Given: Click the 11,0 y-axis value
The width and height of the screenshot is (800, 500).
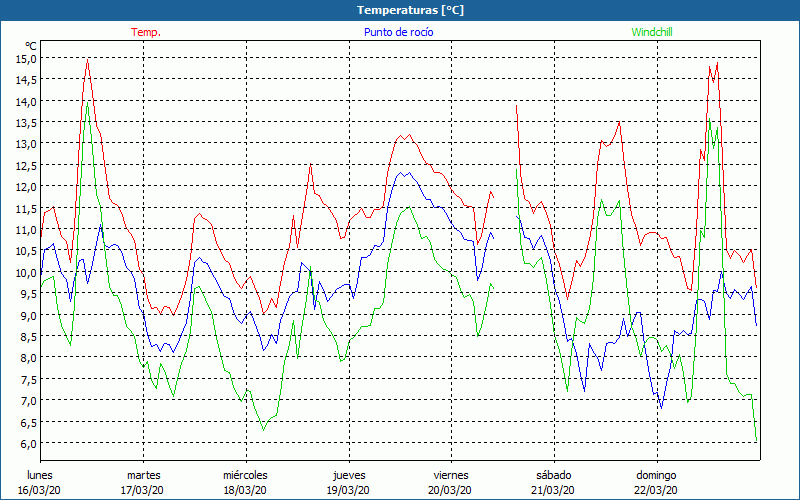Looking at the screenshot, I should (27, 229).
